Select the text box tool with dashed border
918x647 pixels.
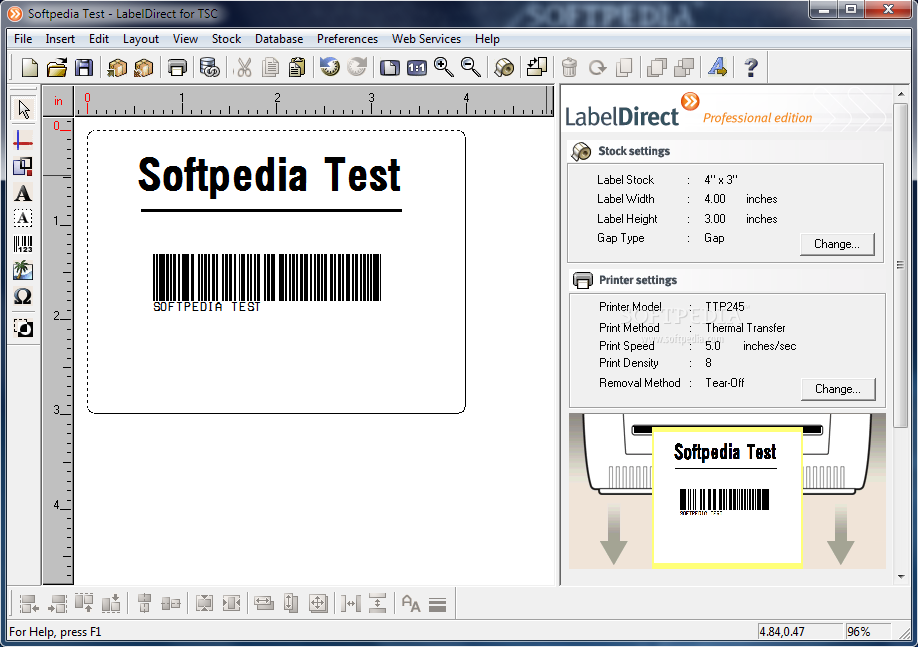click(x=23, y=218)
